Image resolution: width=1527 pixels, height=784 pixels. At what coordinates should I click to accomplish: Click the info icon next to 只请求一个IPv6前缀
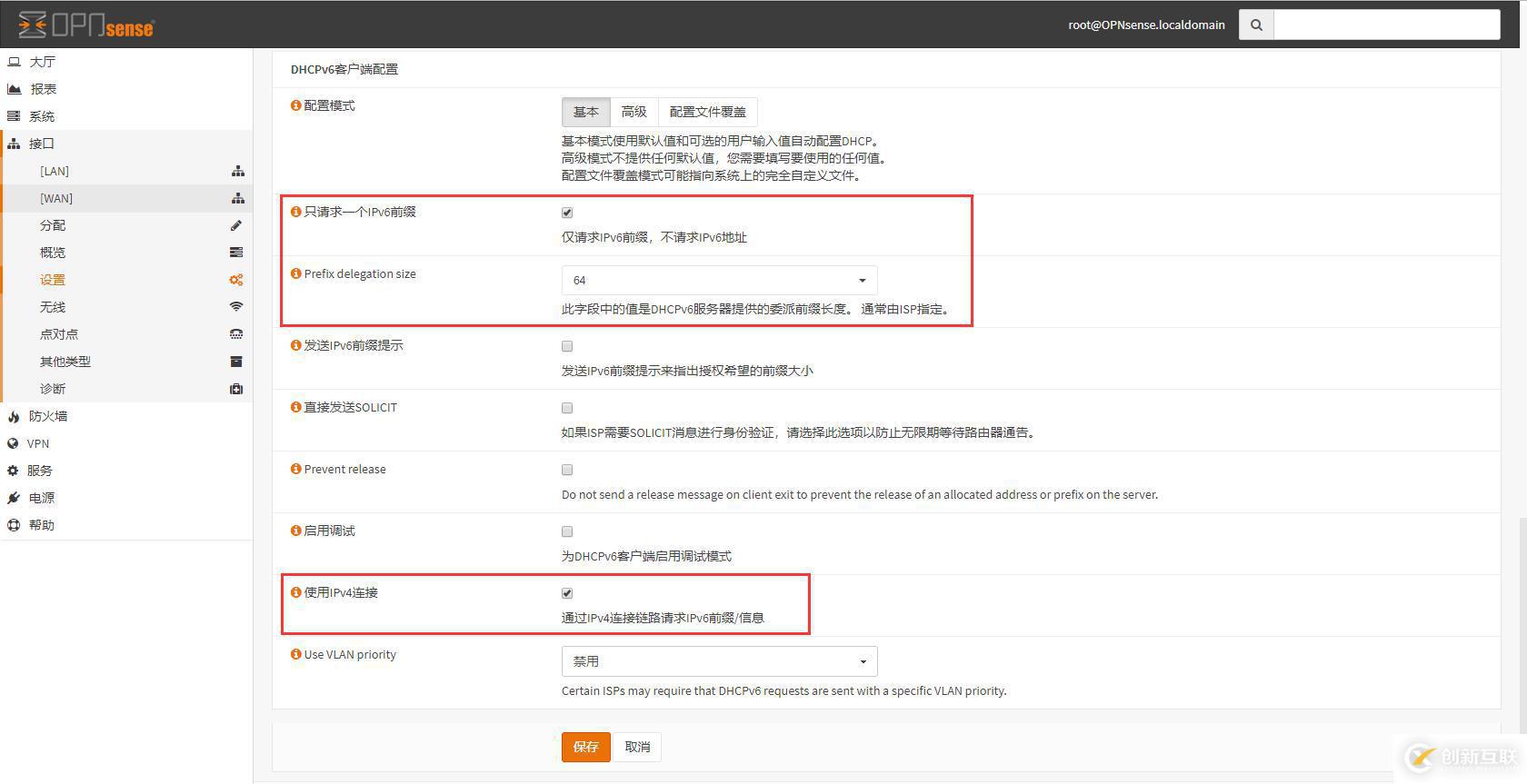295,212
